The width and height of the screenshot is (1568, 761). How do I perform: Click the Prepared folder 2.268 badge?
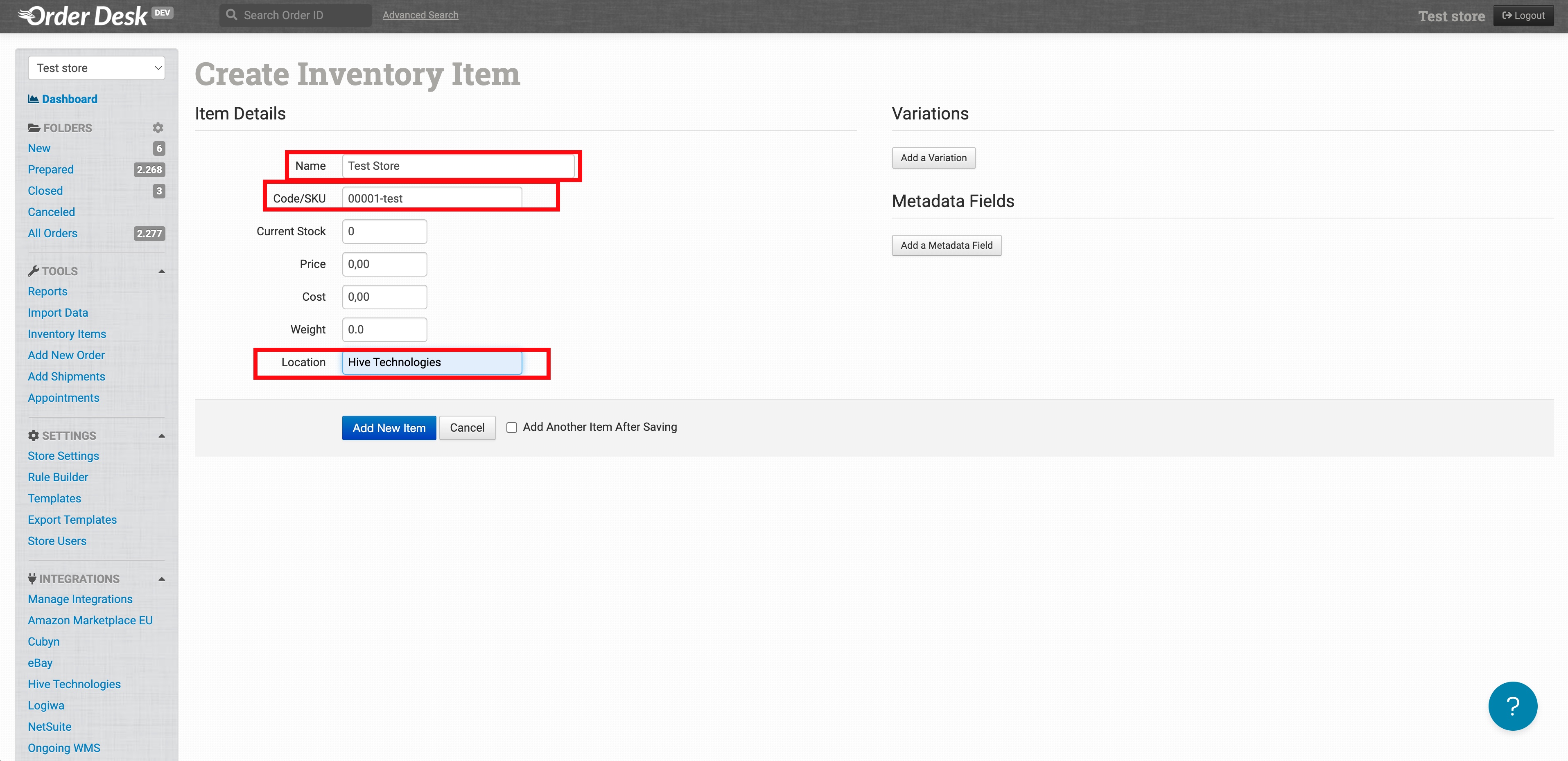pyautogui.click(x=149, y=170)
